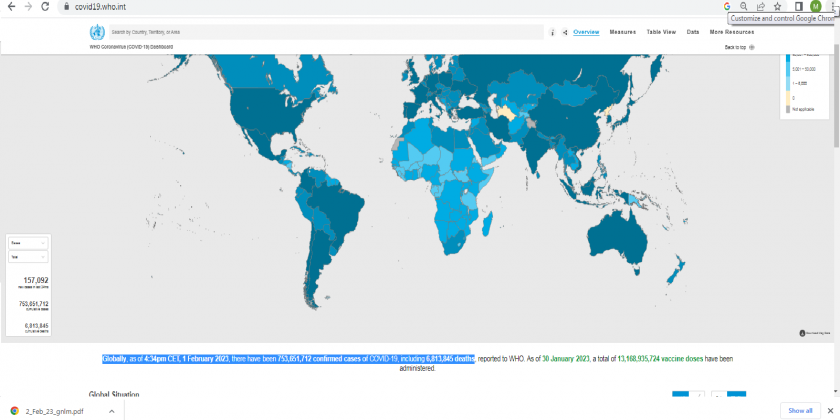The width and height of the screenshot is (840, 420).
Task: Switch to the Measures tab
Action: coord(622,32)
